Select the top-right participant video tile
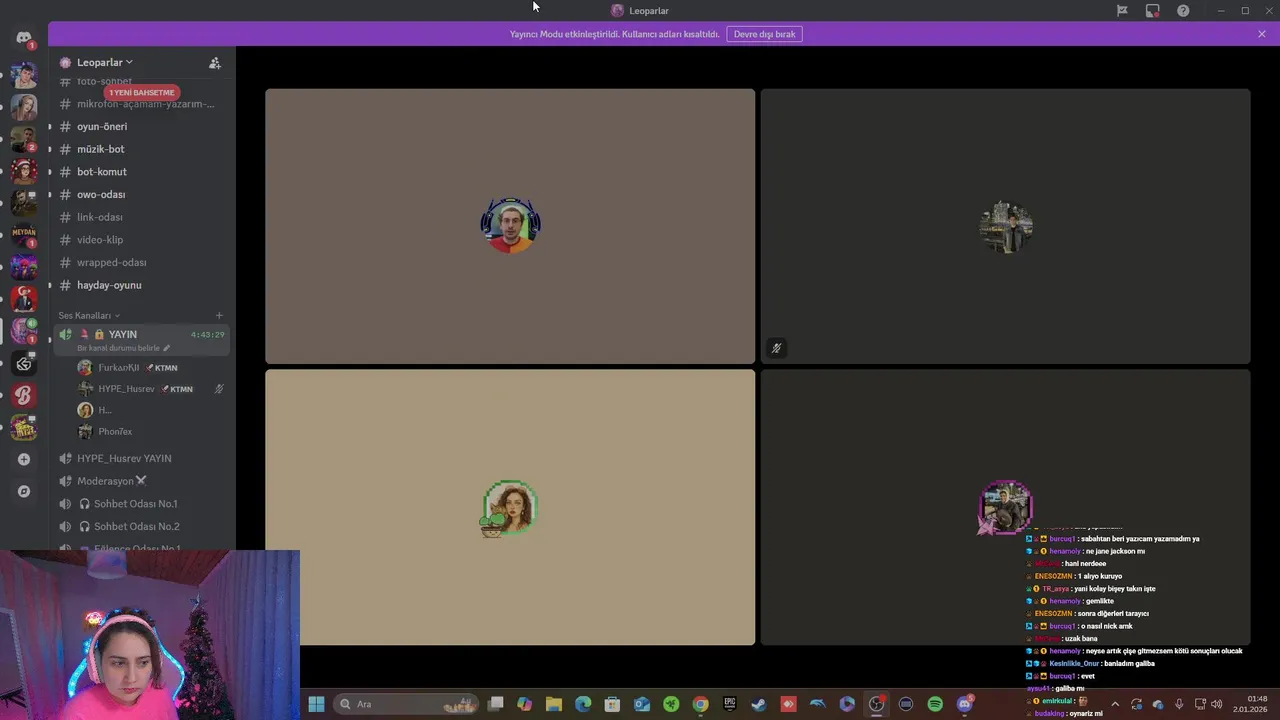 point(1005,226)
